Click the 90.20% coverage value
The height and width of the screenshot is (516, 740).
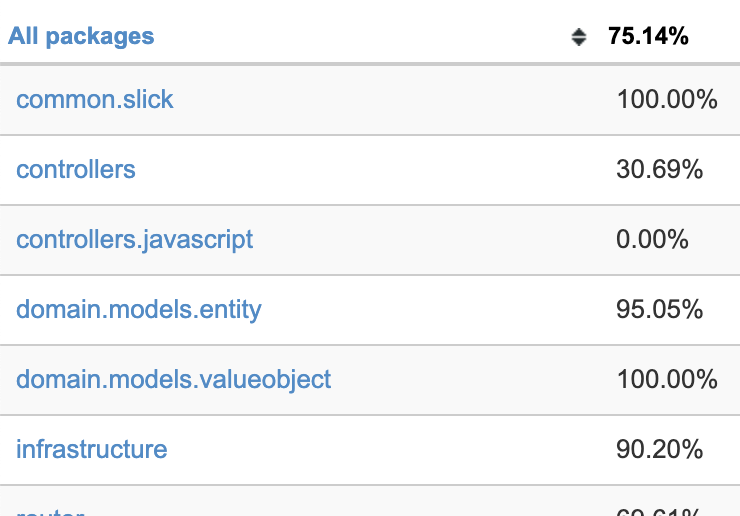(x=659, y=449)
